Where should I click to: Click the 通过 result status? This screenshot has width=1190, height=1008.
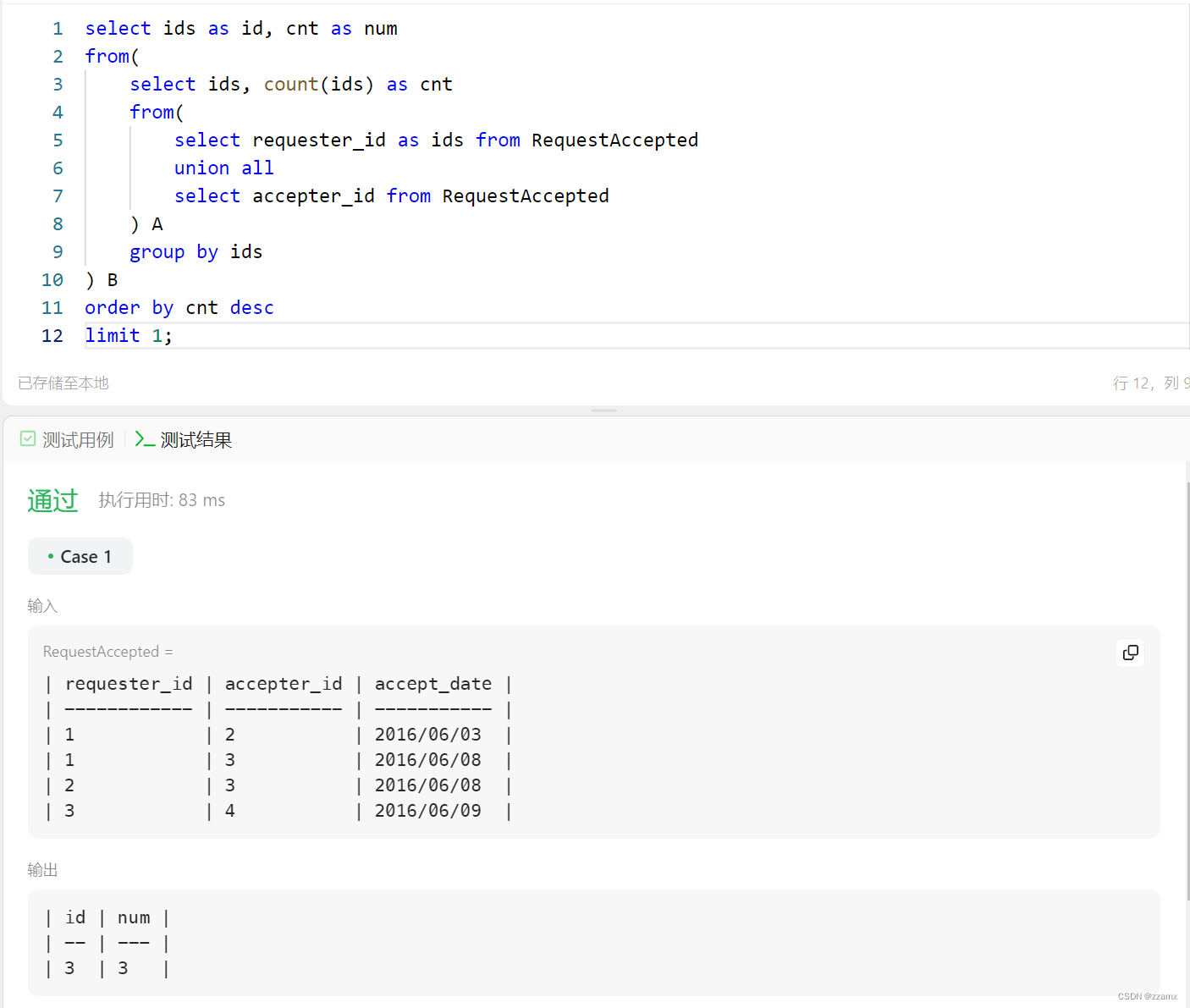pos(52,500)
